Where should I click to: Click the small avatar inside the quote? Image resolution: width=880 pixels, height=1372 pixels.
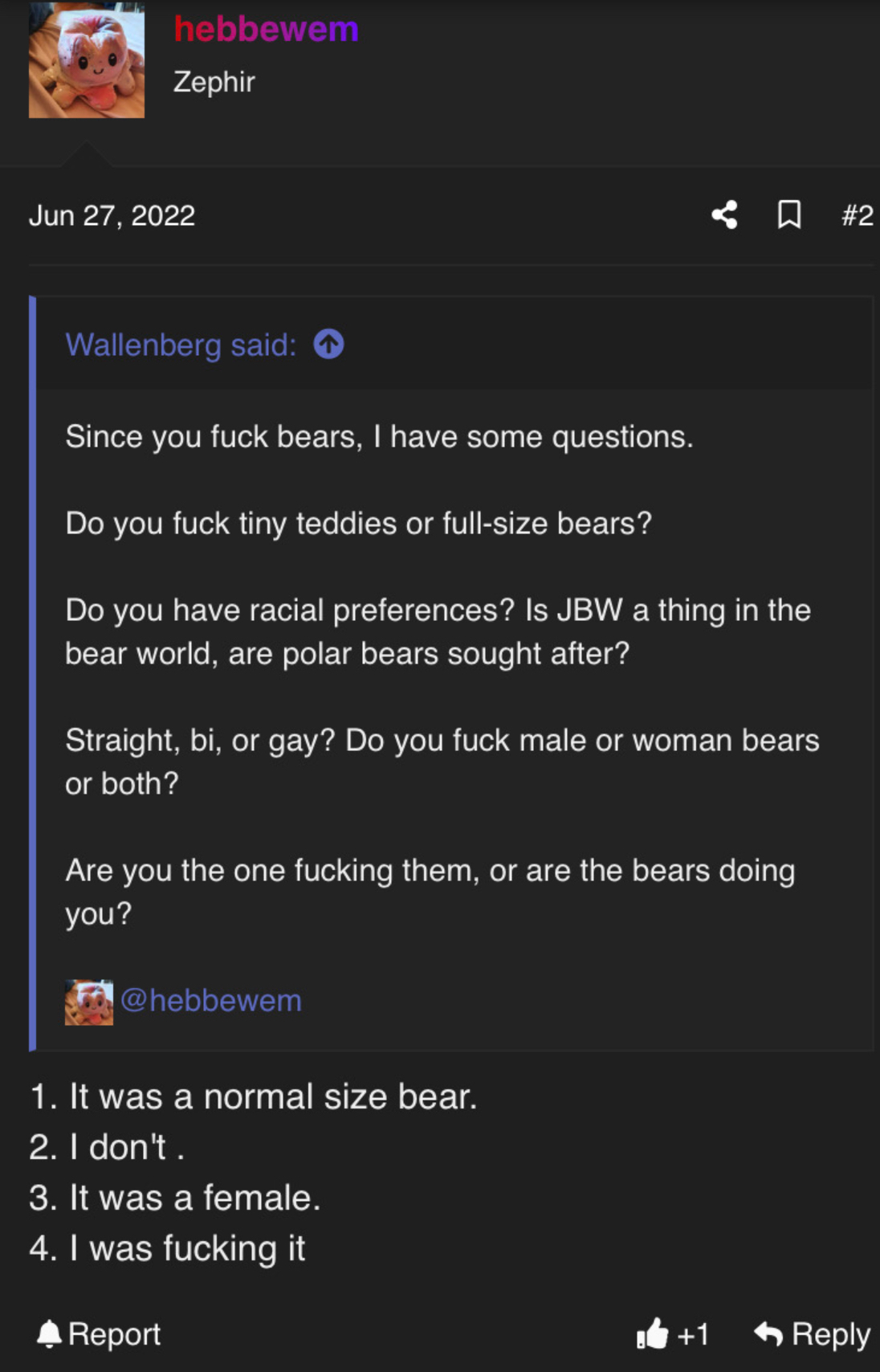coord(88,1001)
